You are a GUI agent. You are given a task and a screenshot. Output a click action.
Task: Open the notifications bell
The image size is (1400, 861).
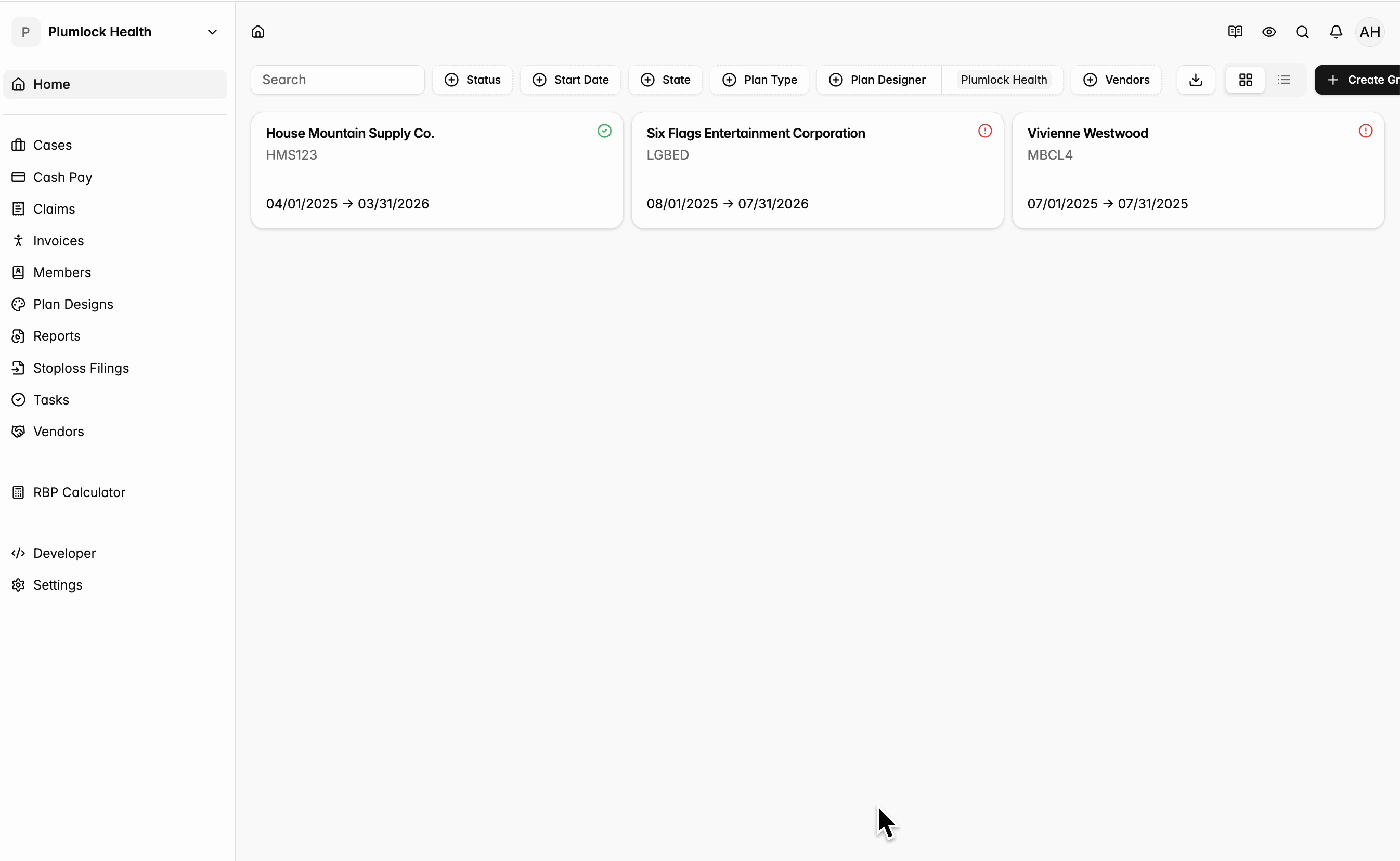click(x=1336, y=32)
